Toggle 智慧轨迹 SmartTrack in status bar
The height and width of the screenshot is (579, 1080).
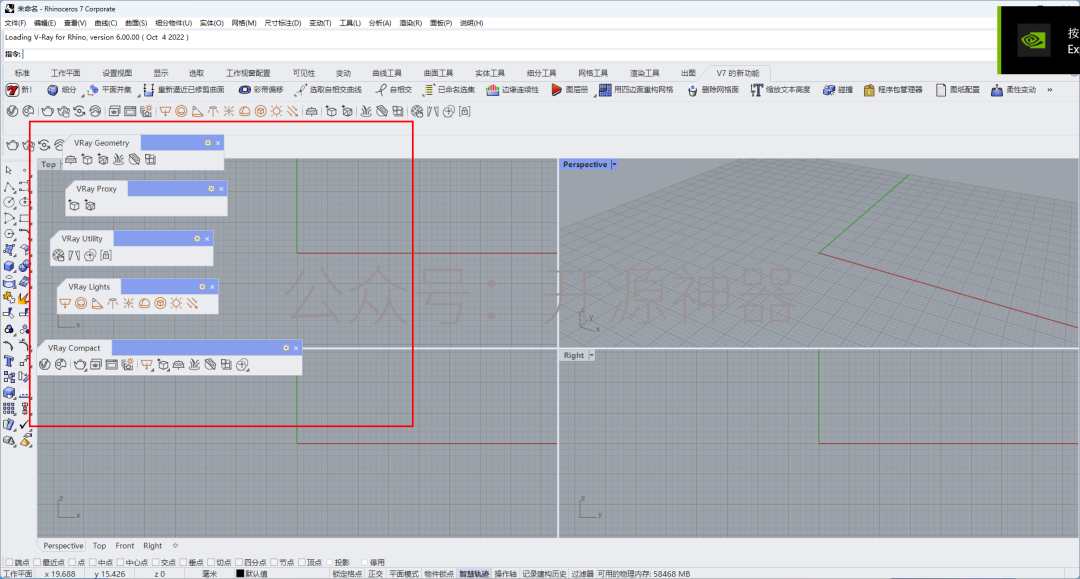(474, 573)
